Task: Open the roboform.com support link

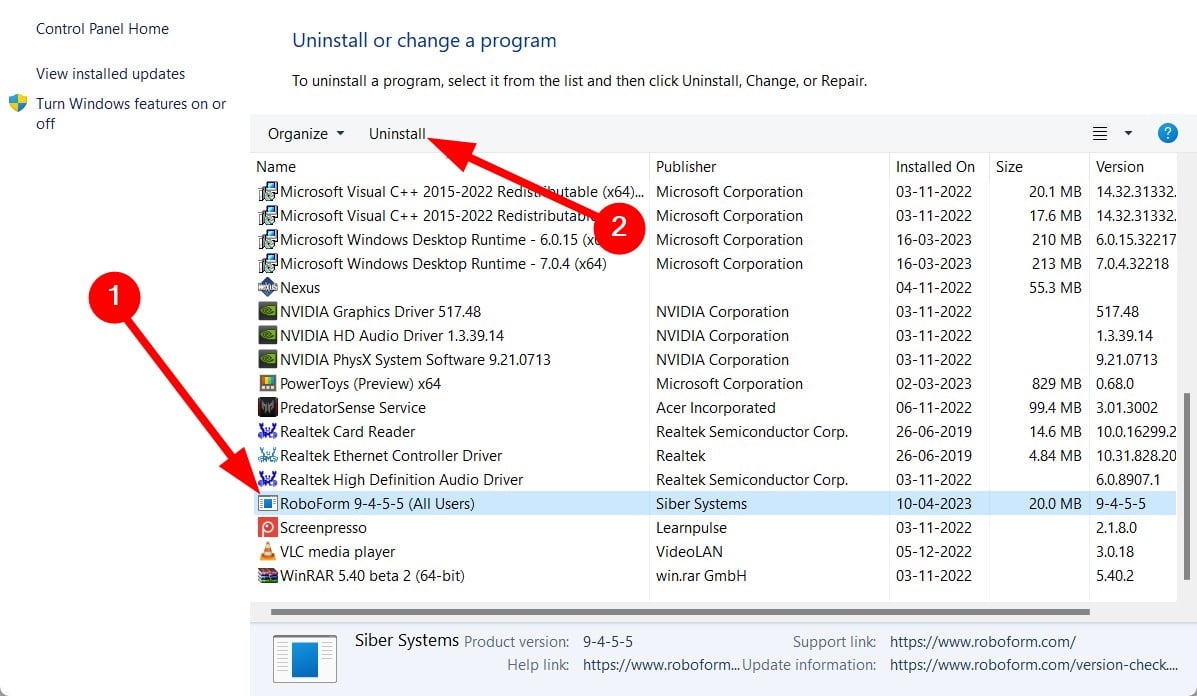Action: tap(982, 641)
